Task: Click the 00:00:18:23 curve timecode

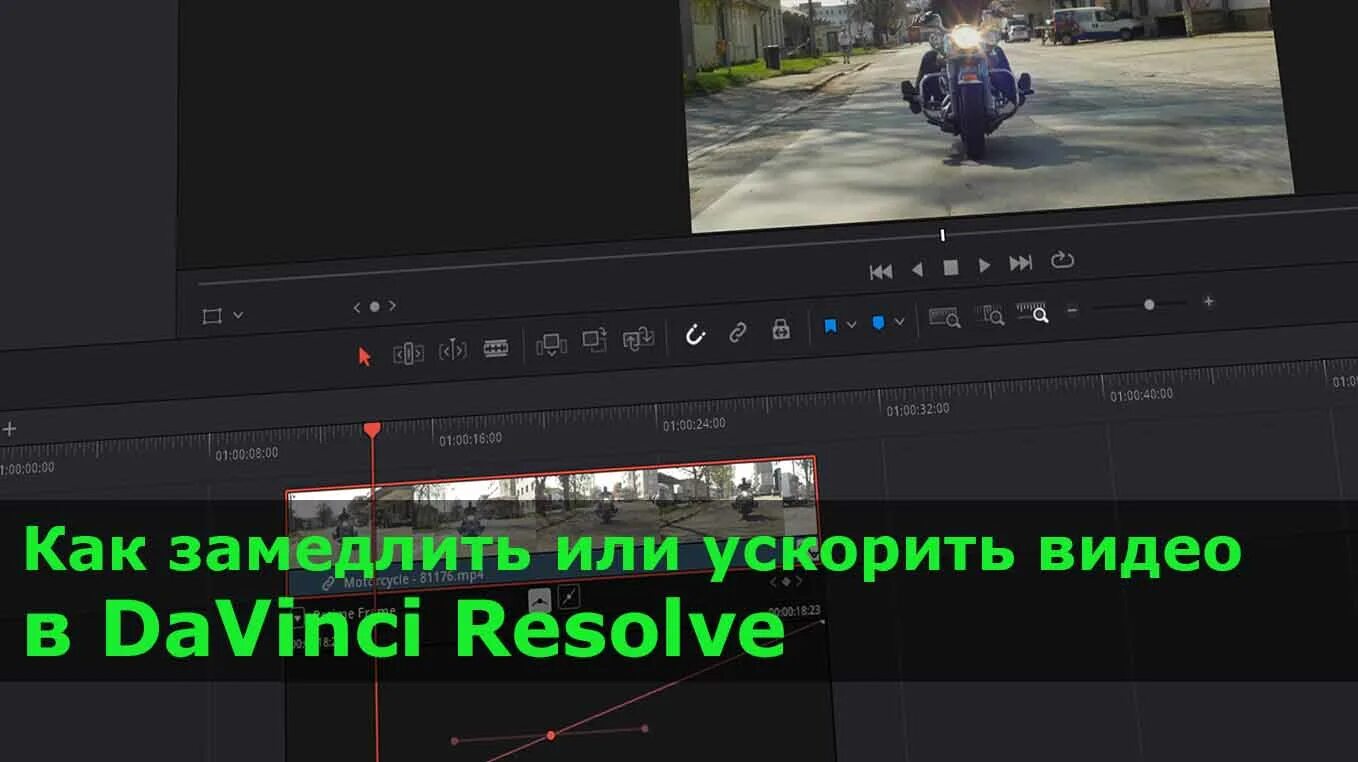Action: click(x=795, y=609)
